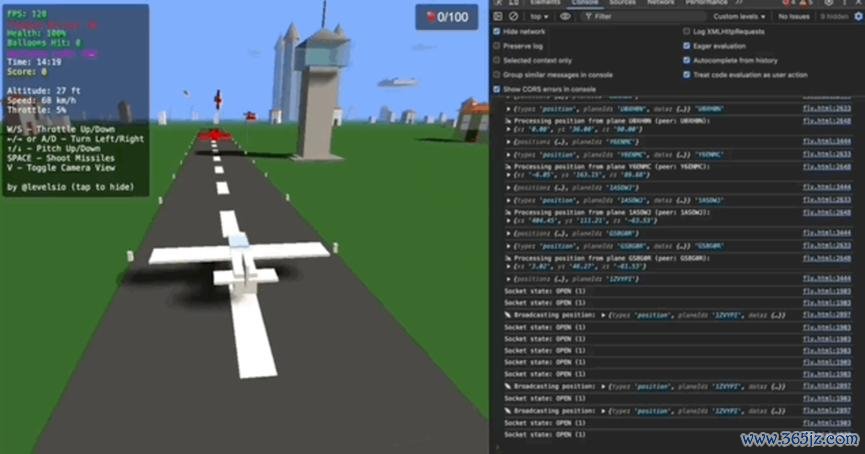865x454 pixels.
Task: Open the Network tab
Action: (660, 2)
